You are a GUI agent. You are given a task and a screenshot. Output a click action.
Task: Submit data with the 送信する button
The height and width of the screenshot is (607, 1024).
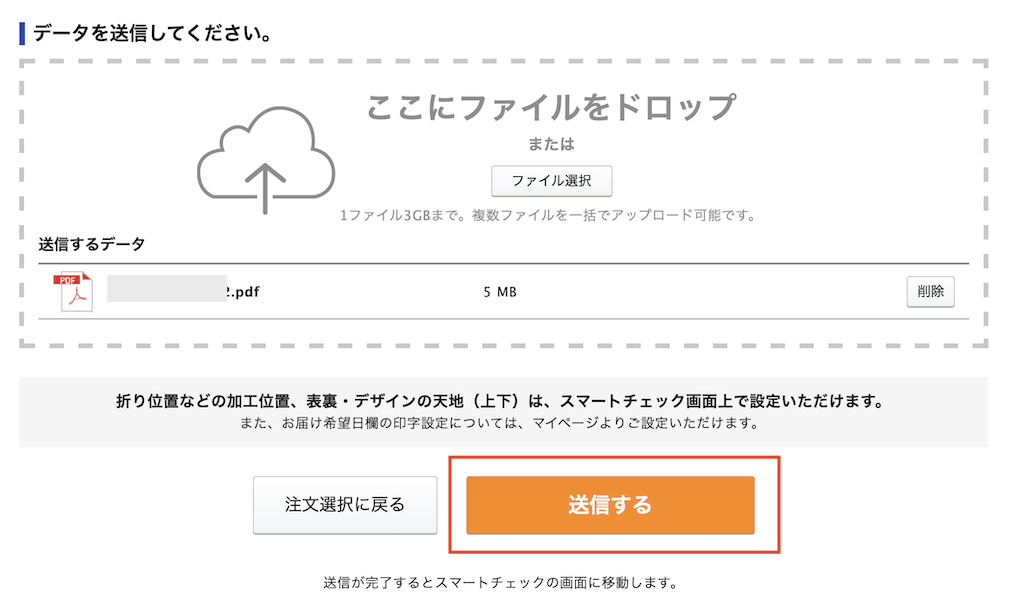tap(610, 505)
